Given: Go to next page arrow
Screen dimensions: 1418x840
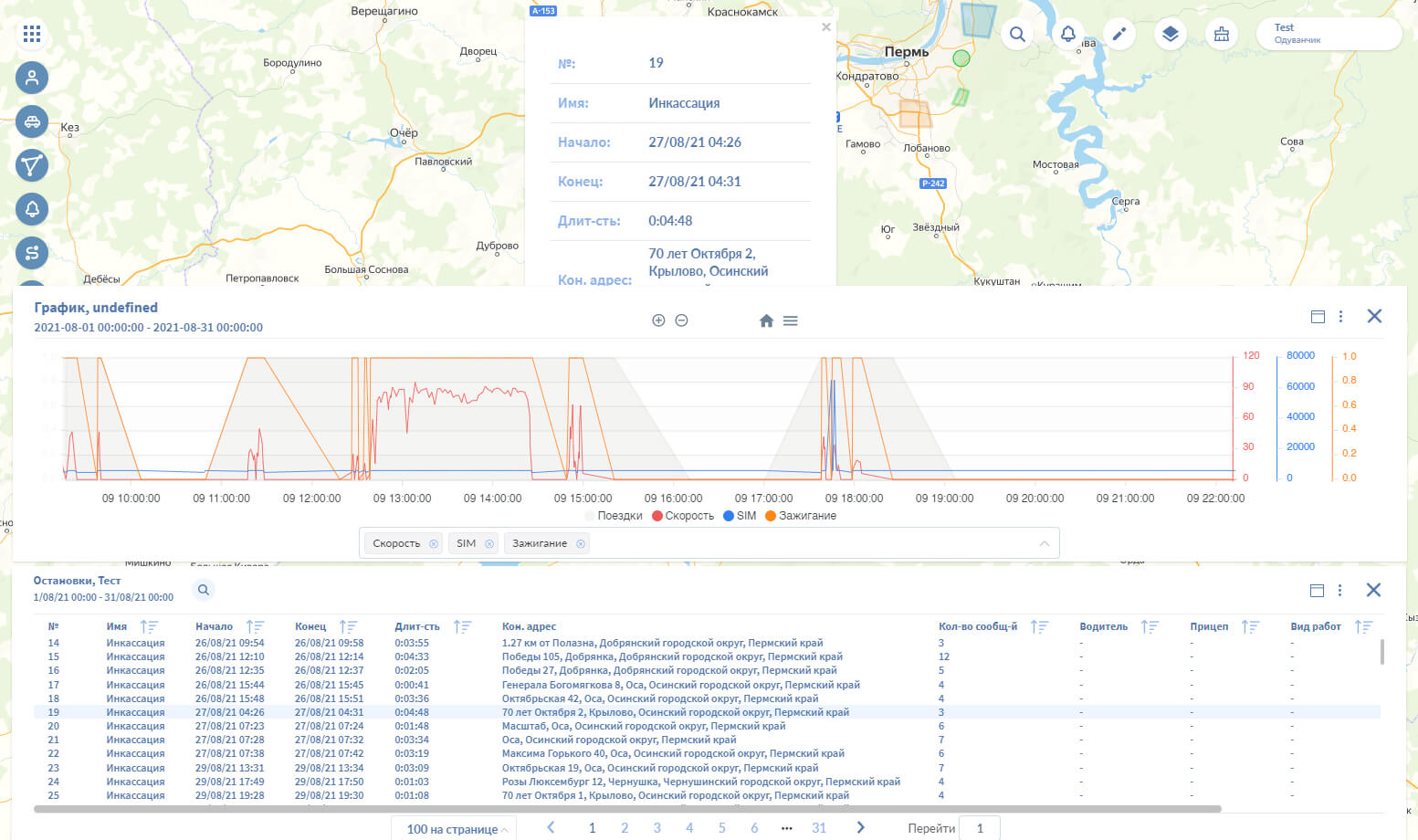Looking at the screenshot, I should pyautogui.click(x=860, y=828).
